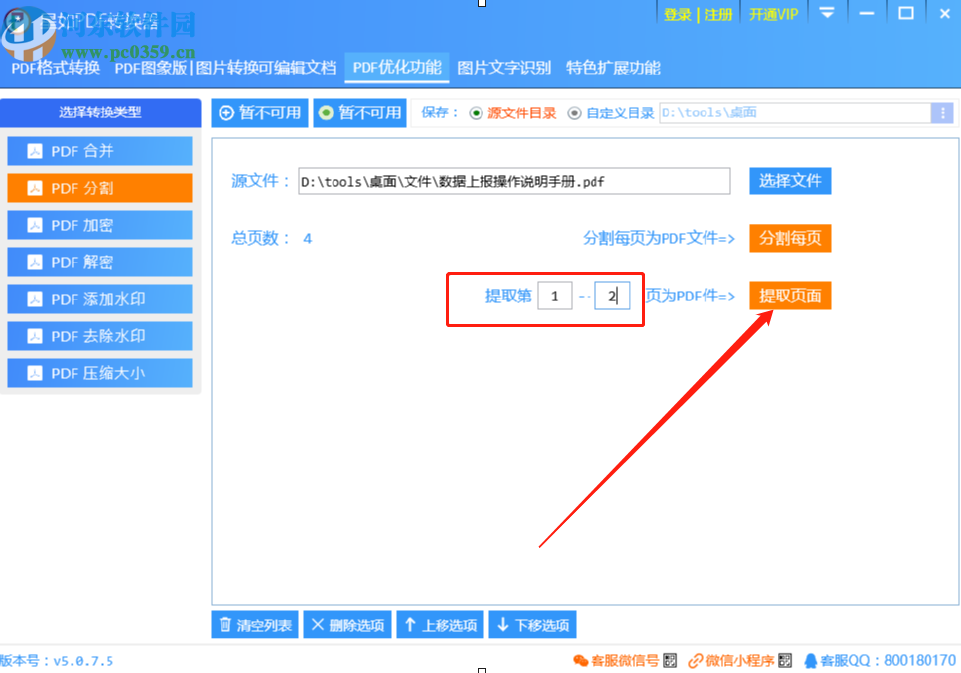This screenshot has height=673, width=961.
Task: Open PDF 加密 option
Action: pyautogui.click(x=100, y=225)
